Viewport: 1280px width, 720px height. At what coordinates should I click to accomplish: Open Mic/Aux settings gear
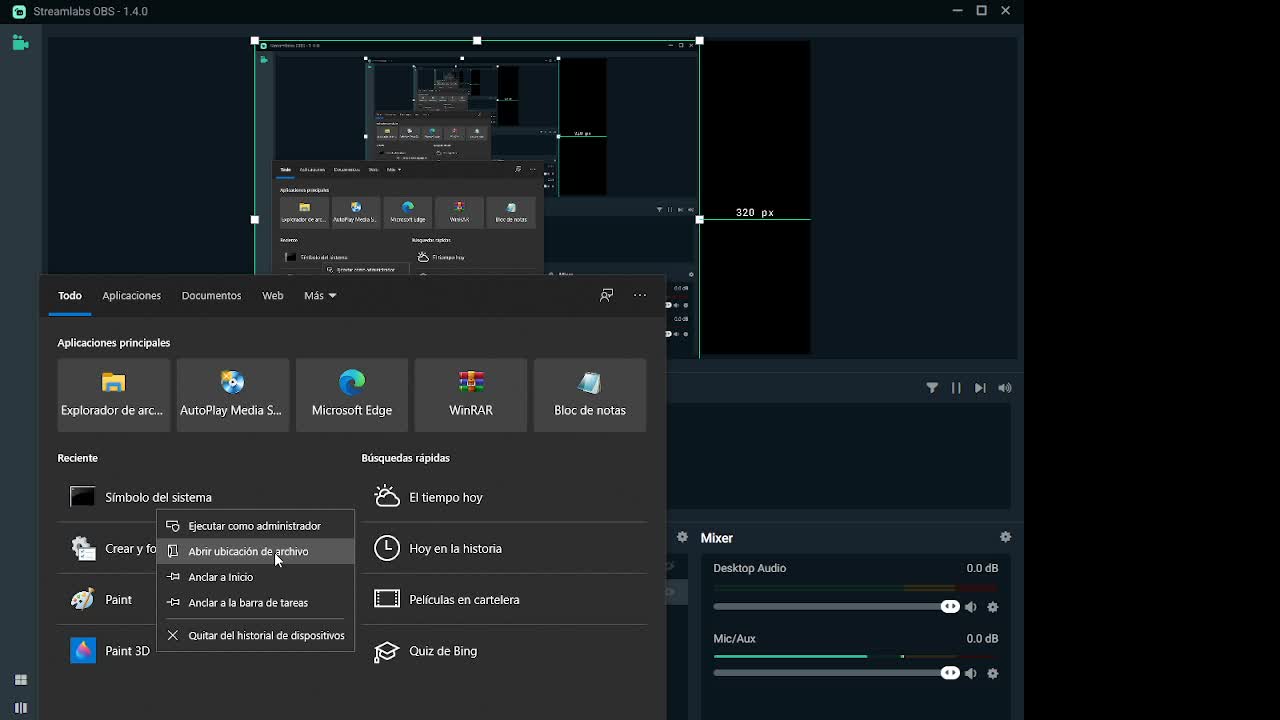click(x=993, y=673)
